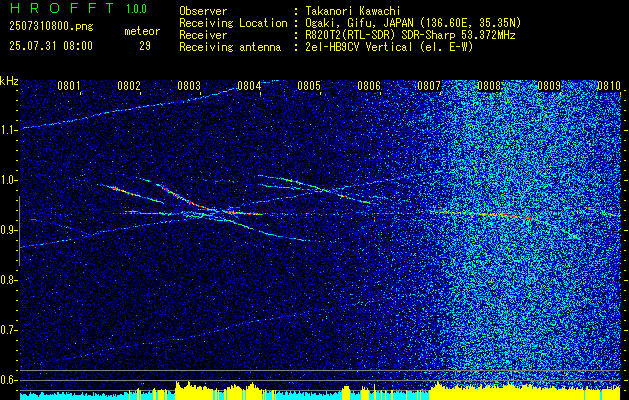Click the date 25.07.31 08:00
The height and width of the screenshot is (400, 629).
point(51,46)
